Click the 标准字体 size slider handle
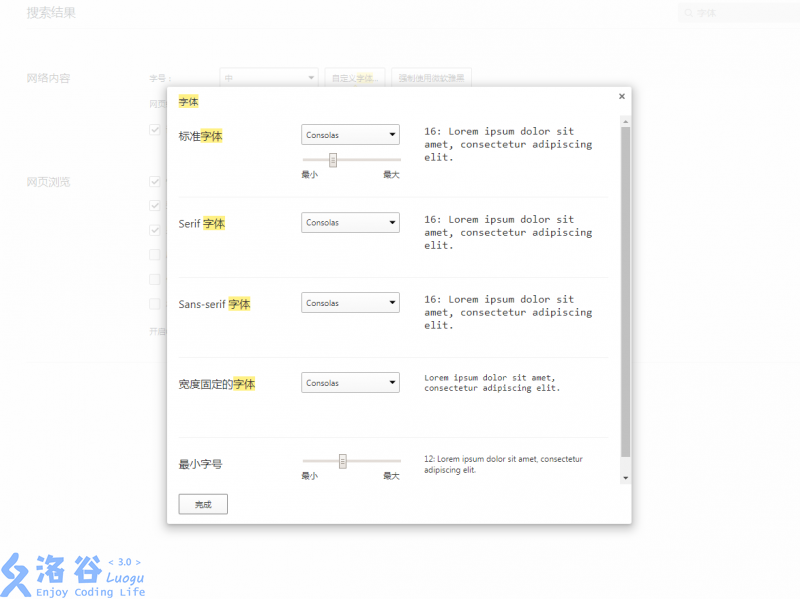The height and width of the screenshot is (599, 800). click(x=333, y=160)
